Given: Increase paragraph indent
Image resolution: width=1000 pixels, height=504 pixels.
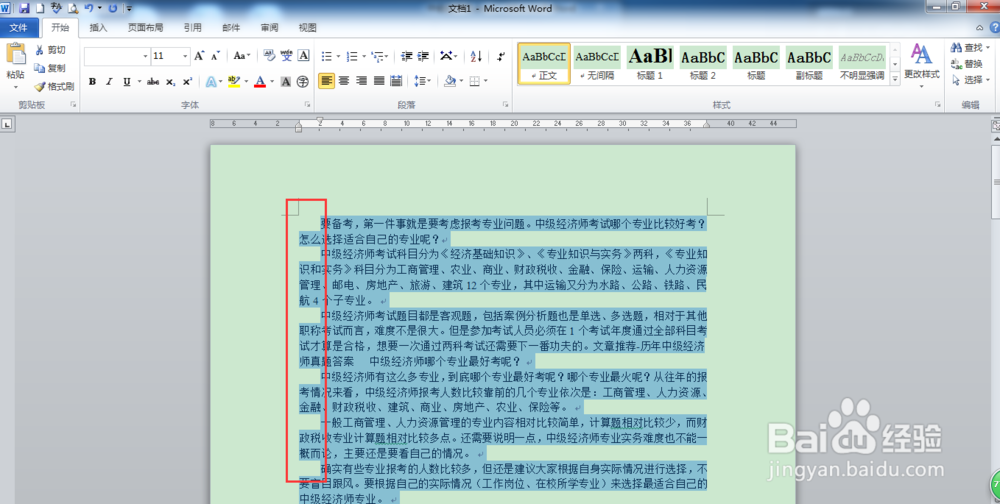Looking at the screenshot, I should coord(423,56).
